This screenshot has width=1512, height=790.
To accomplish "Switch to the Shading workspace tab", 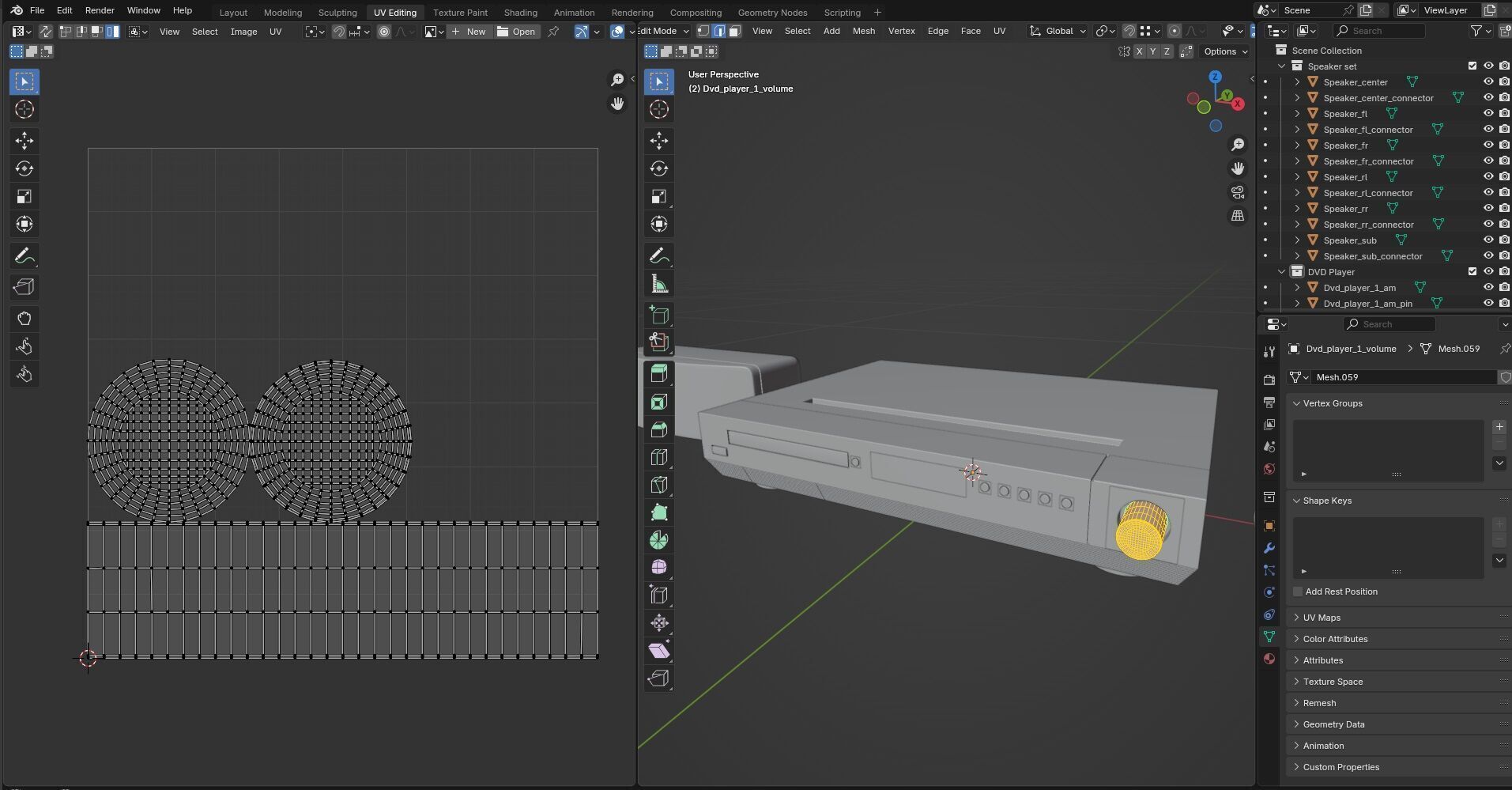I will (x=520, y=12).
